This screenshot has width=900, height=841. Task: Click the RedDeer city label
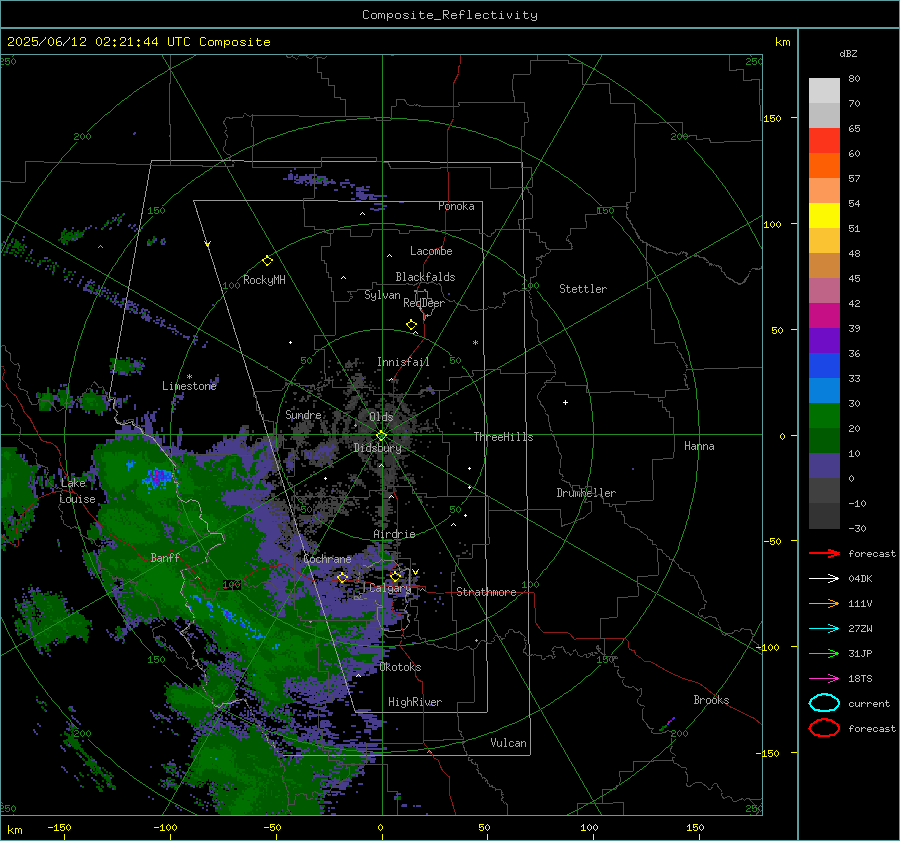point(424,303)
